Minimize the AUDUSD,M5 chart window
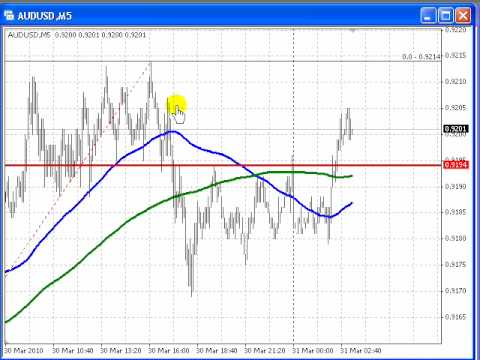This screenshot has width=480, height=360. [428, 16]
